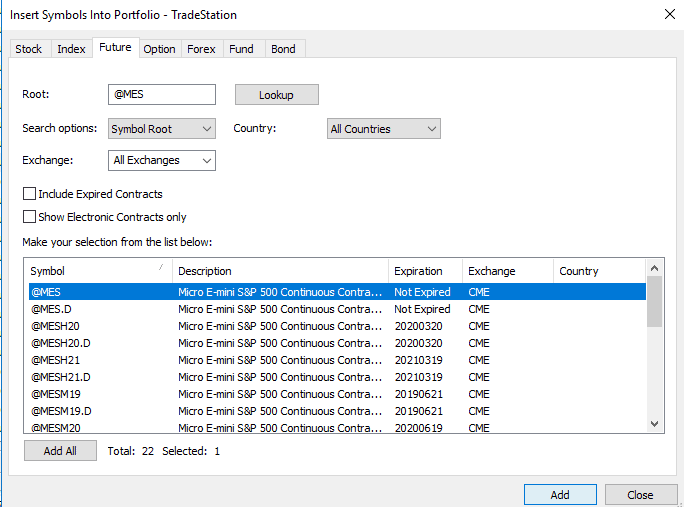
Task: Close the Insert Symbols dialog with X
Action: coord(670,14)
